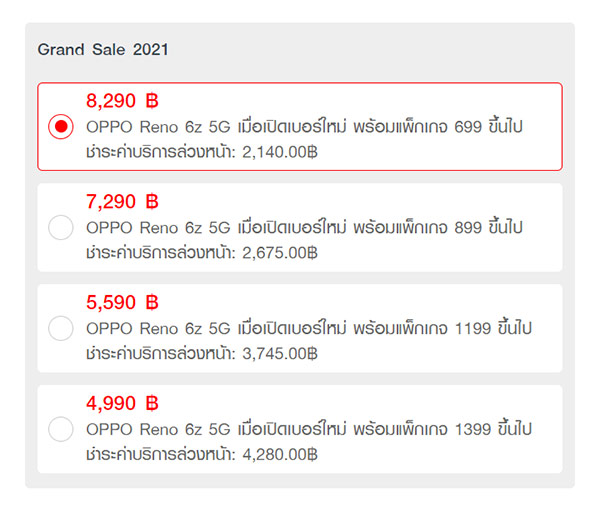Screen dimensions: 600x515
Task: Choose the 5,590 ฿ radio option
Action: [x=61, y=328]
